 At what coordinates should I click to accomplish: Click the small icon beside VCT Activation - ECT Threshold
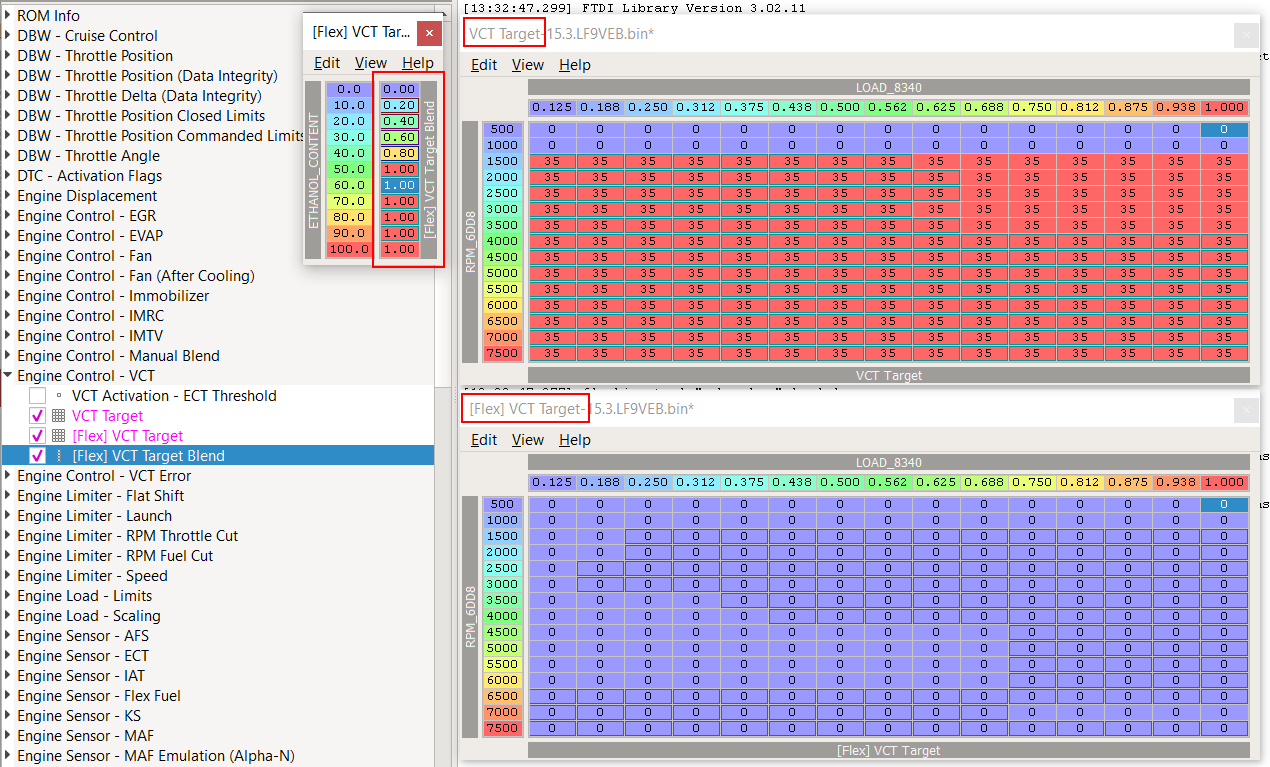point(58,396)
